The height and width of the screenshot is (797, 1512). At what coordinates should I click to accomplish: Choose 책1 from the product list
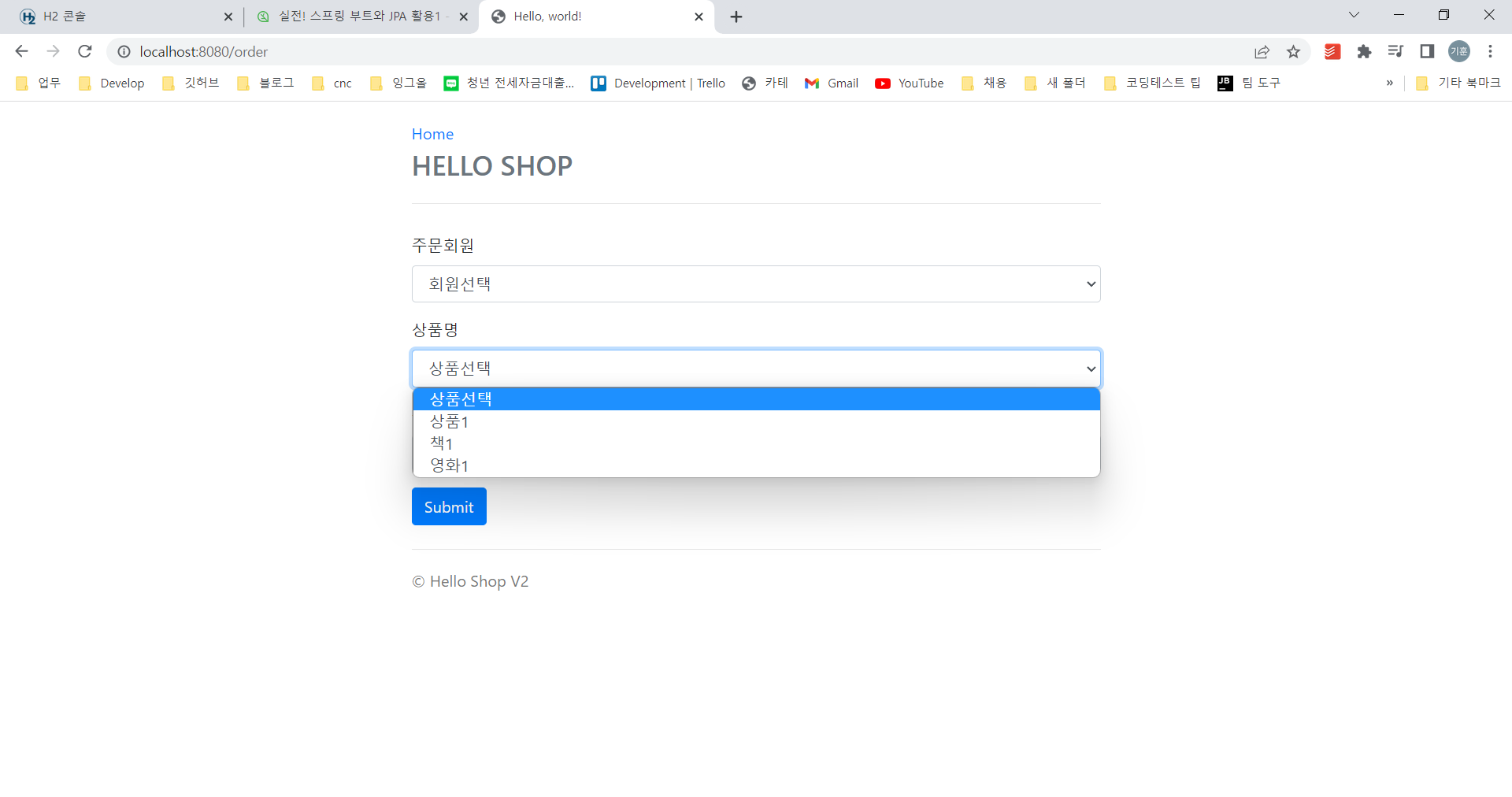point(756,443)
